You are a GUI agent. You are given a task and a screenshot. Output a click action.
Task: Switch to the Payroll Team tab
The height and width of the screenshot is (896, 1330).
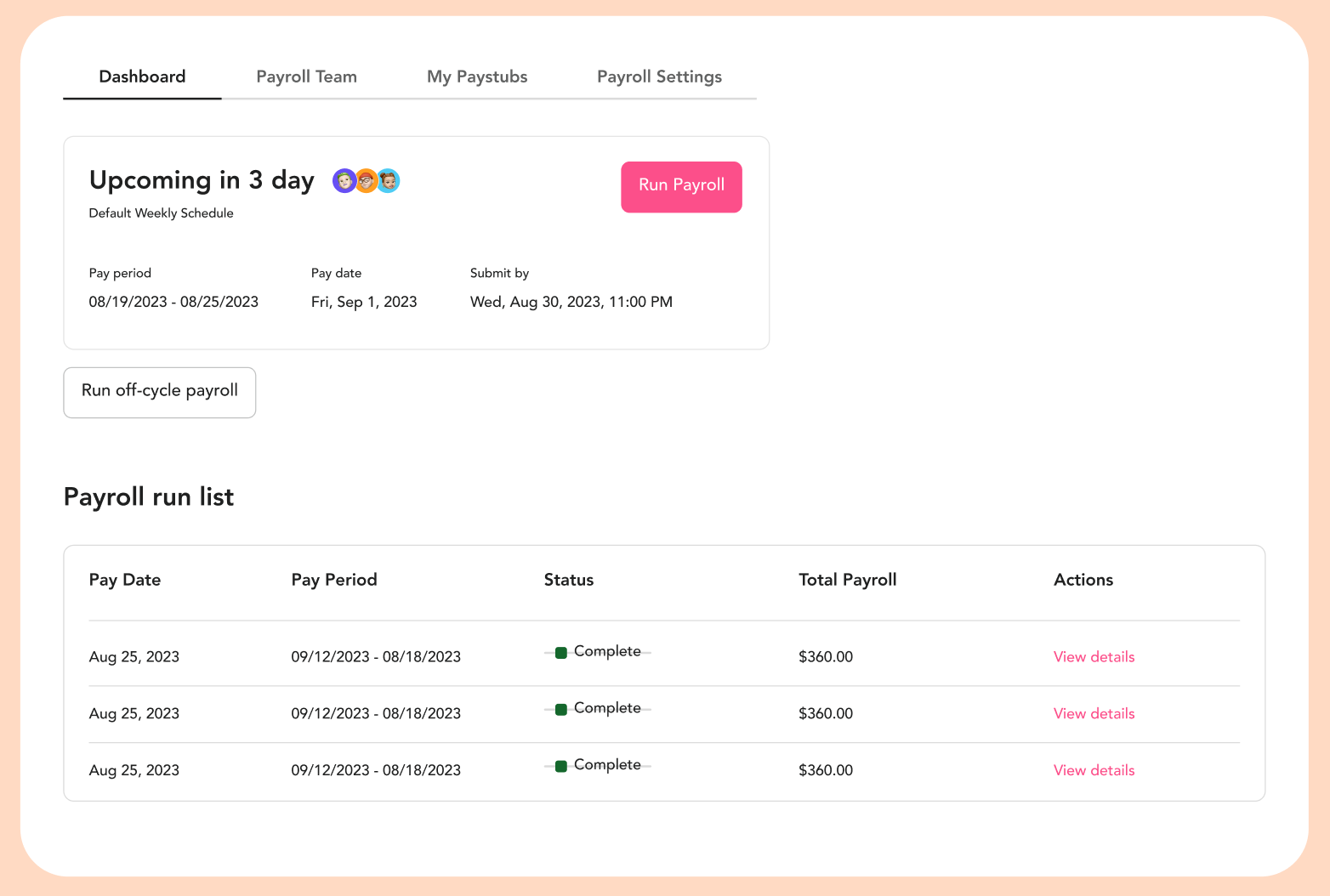(306, 77)
